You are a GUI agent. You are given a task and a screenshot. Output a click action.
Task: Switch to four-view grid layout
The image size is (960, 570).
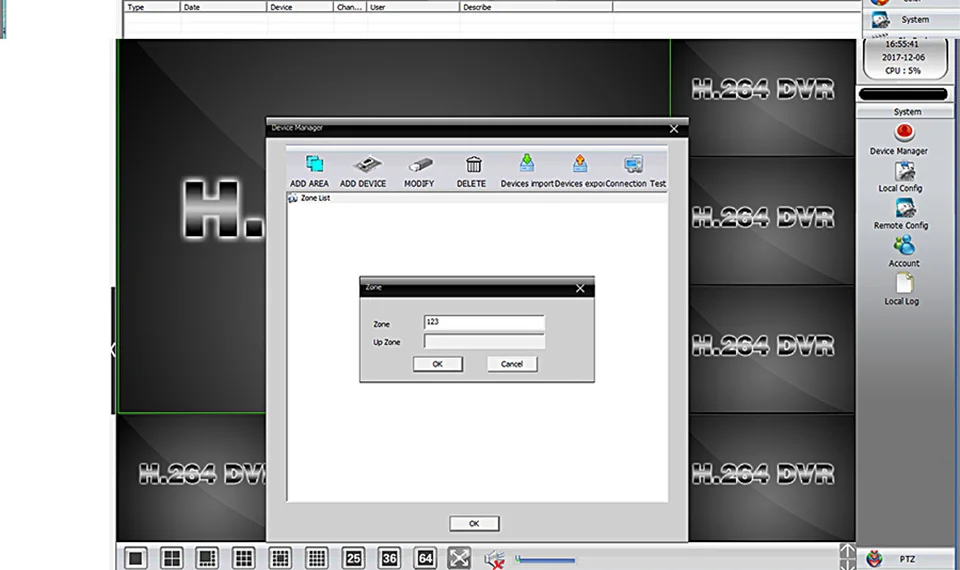[171, 558]
